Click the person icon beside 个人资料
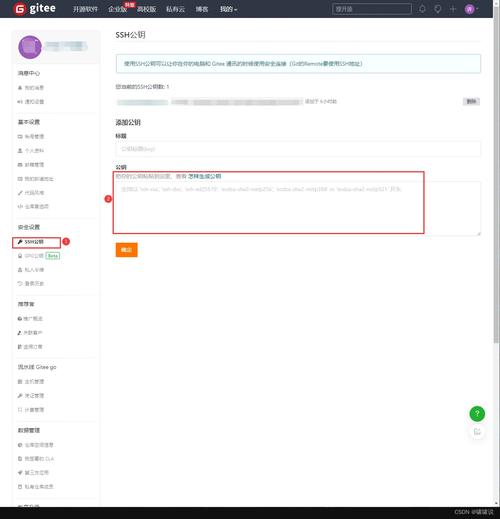 pyautogui.click(x=20, y=151)
